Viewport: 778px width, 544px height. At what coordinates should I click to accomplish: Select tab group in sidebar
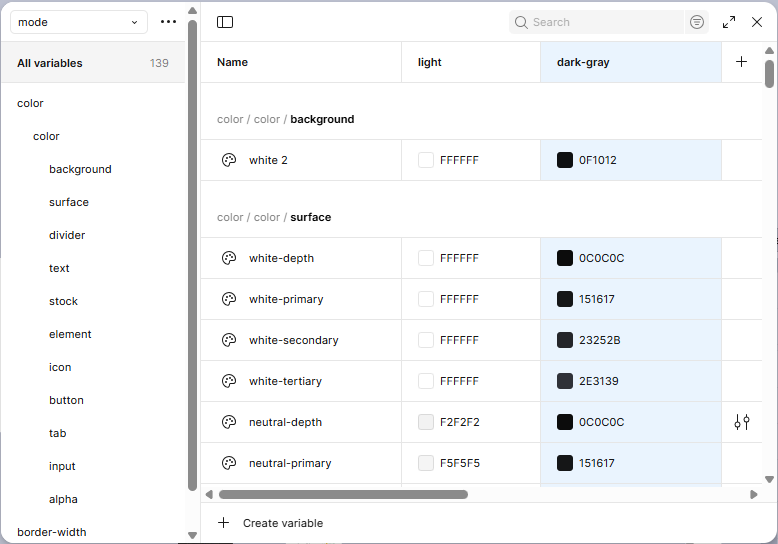pos(58,433)
